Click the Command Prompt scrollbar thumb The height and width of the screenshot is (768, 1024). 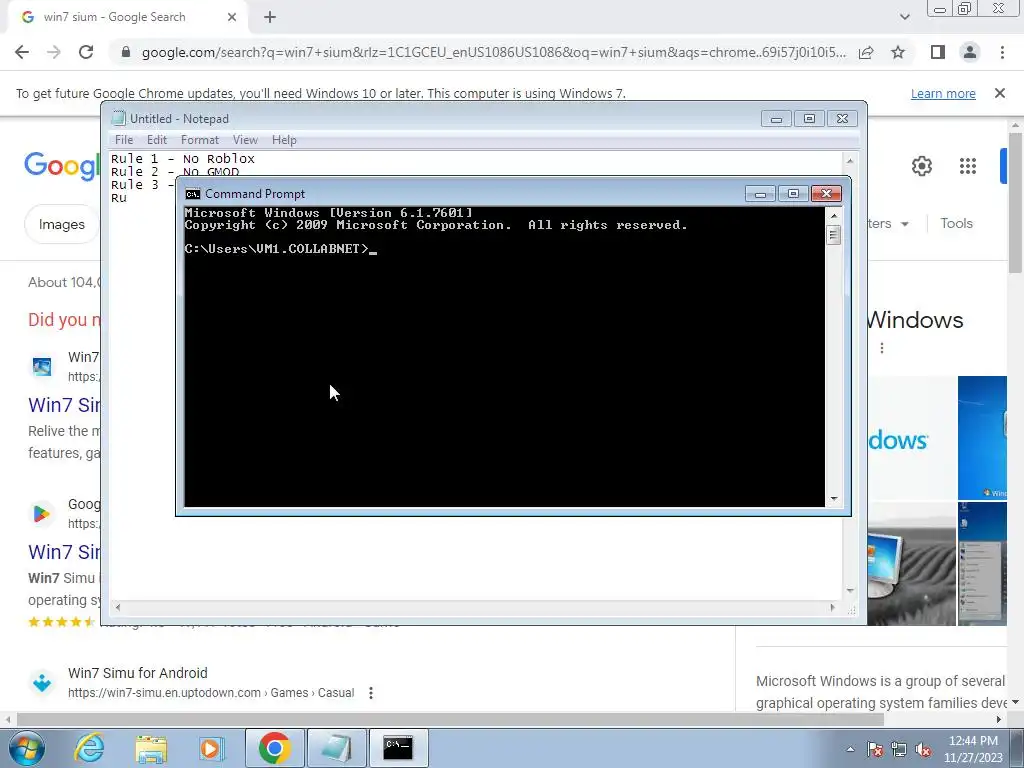(833, 234)
